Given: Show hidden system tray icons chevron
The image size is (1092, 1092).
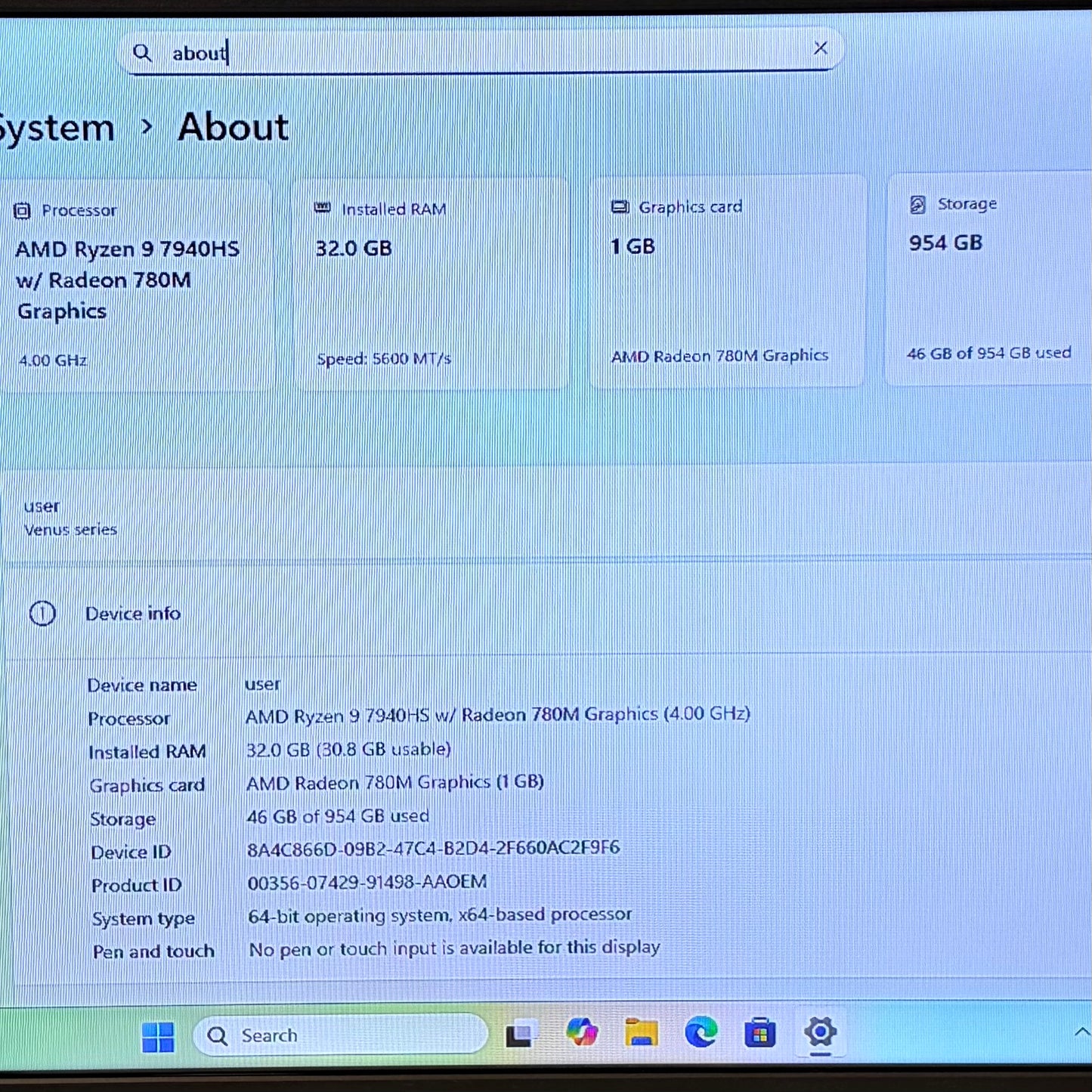Looking at the screenshot, I should point(1081,1032).
